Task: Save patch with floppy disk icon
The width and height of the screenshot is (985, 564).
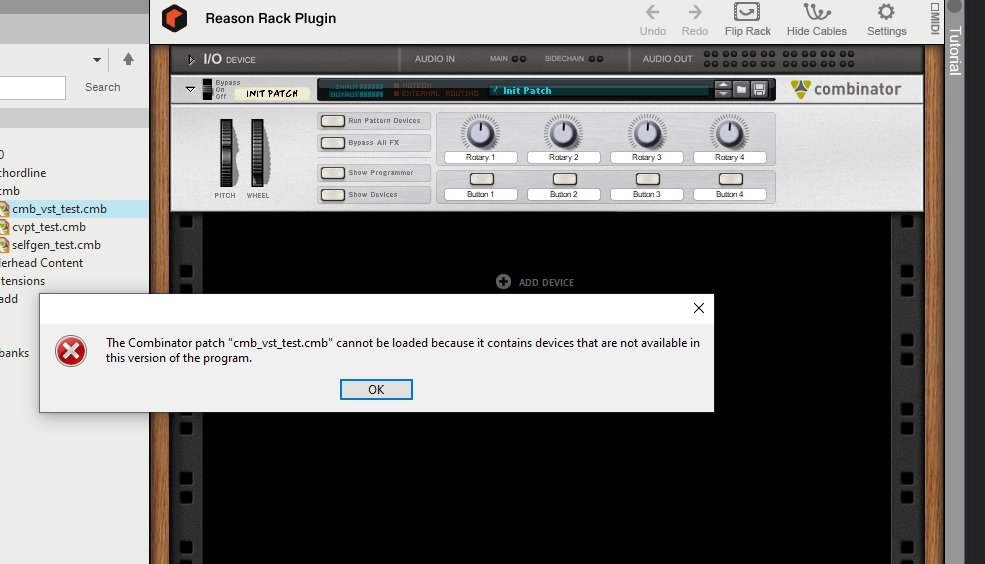Action: coord(759,89)
